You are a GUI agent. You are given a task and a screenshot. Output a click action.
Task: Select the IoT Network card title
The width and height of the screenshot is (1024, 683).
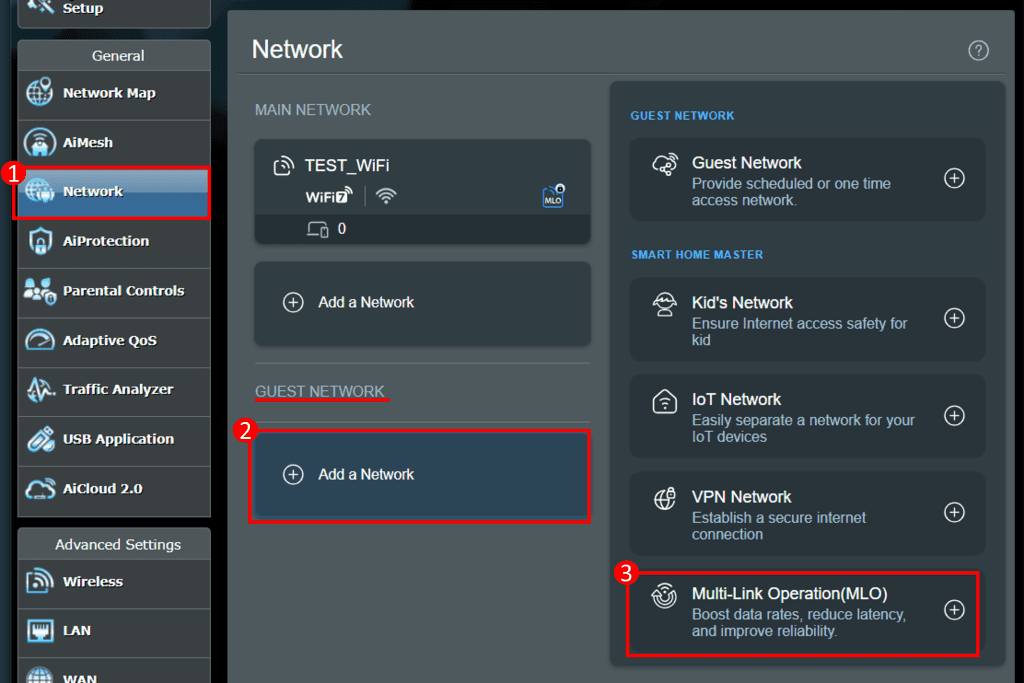tap(736, 400)
